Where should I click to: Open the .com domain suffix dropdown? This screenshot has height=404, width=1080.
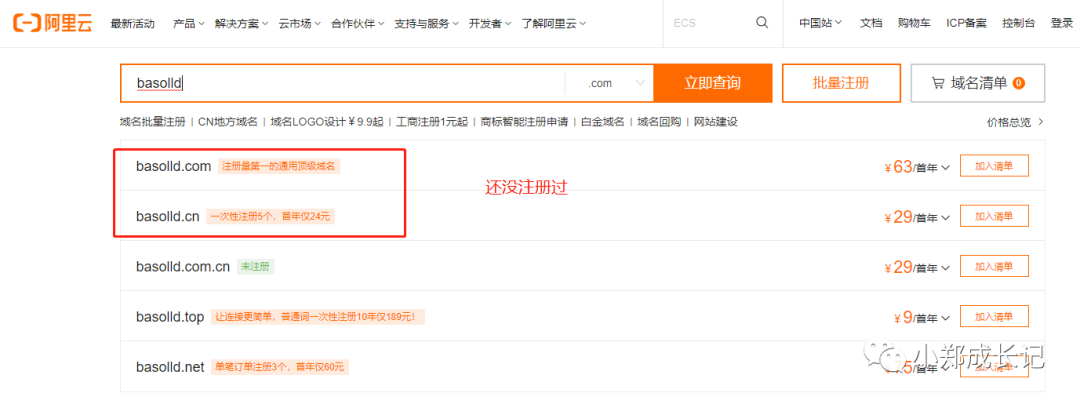[614, 84]
